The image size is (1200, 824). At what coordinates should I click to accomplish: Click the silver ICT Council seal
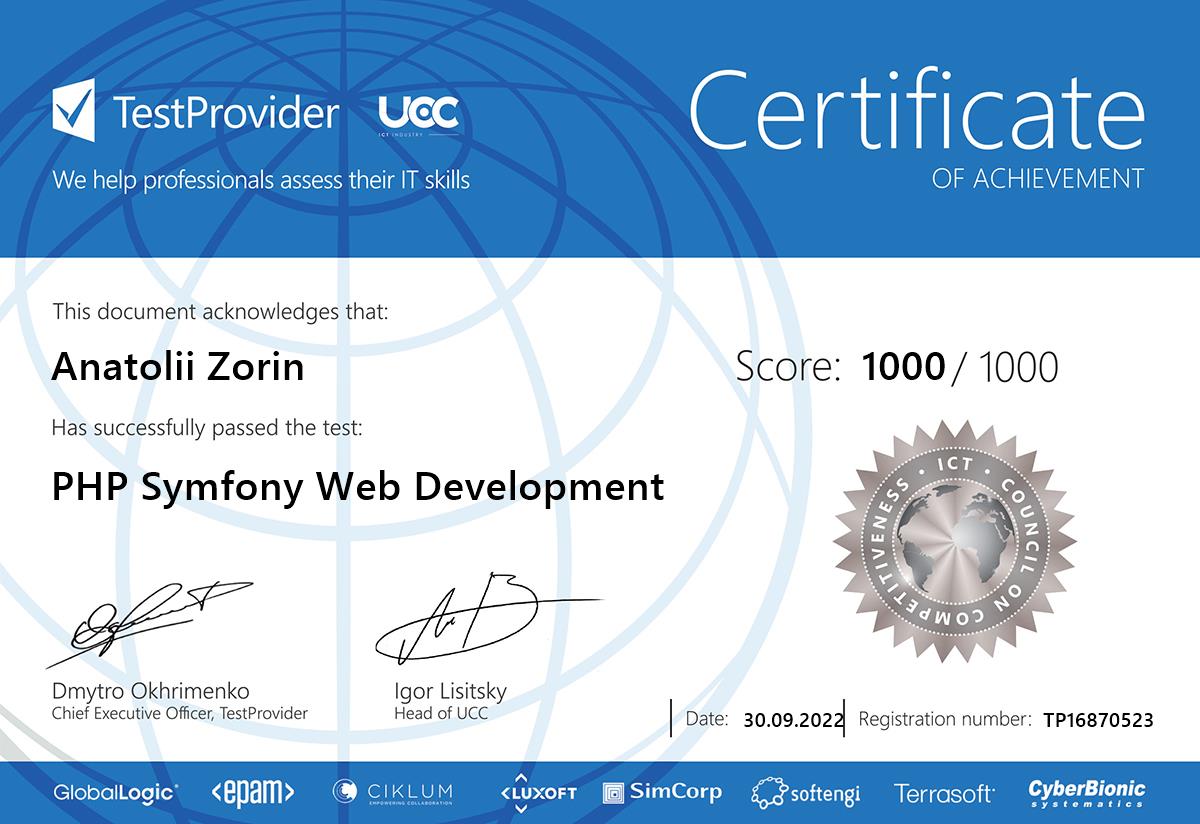tap(953, 541)
